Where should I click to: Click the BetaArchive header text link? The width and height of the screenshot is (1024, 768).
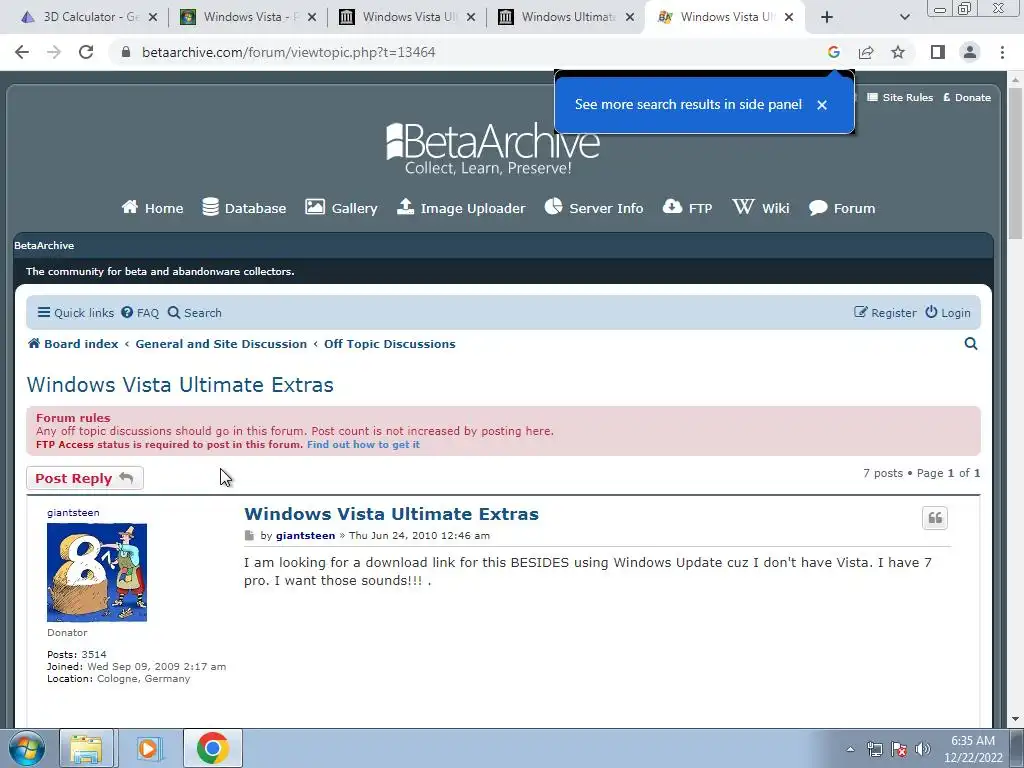coord(44,246)
